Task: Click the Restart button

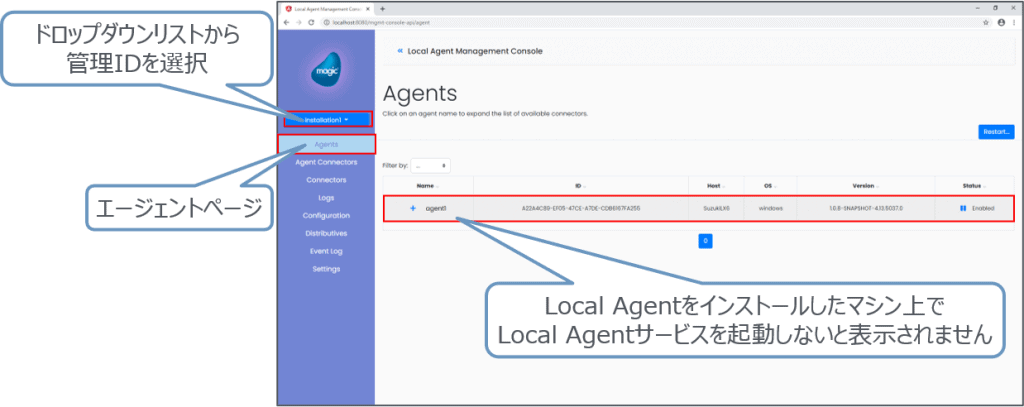Action: tap(995, 132)
